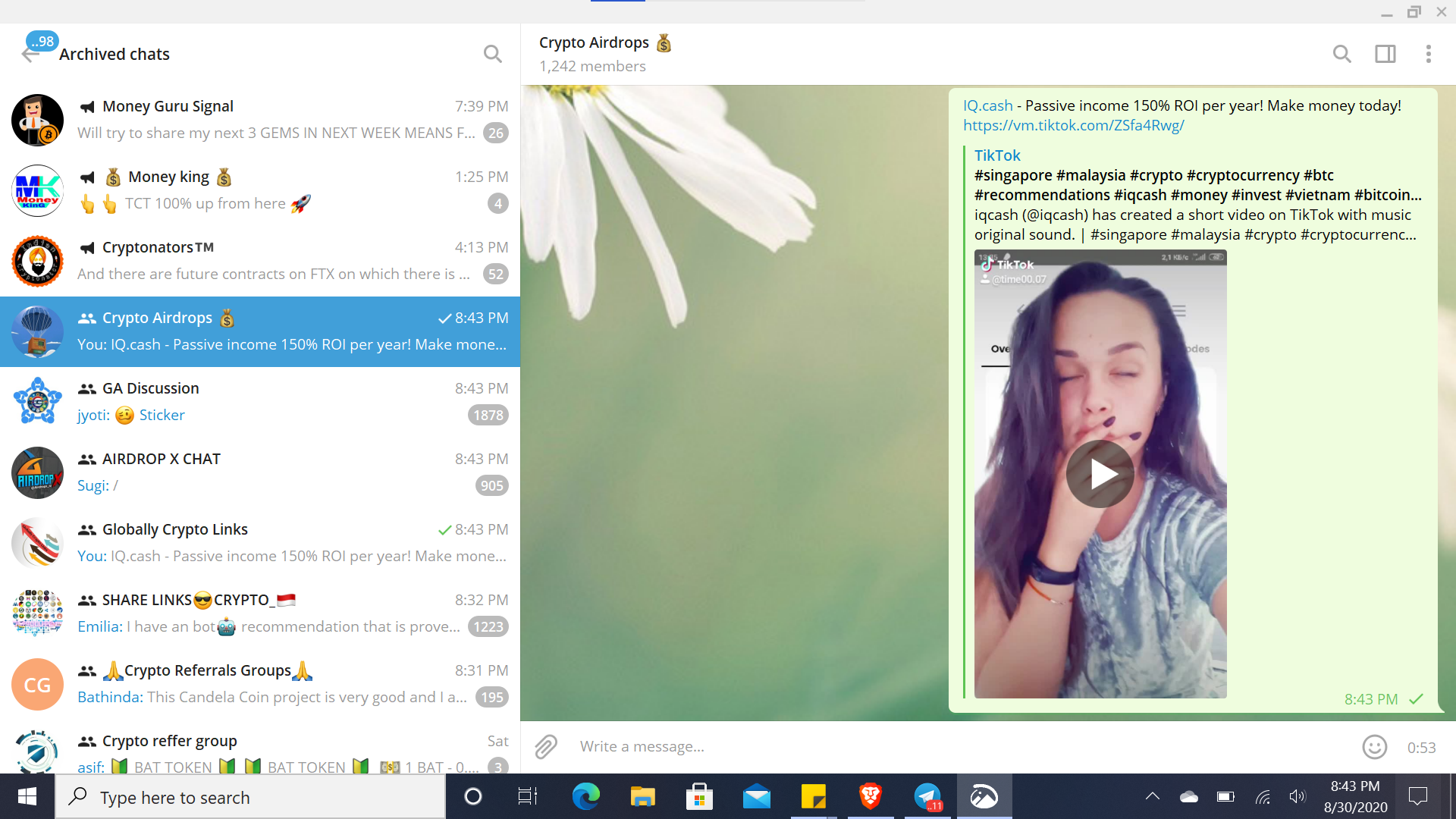Open the GA Discussion group
The height and width of the screenshot is (819, 1456).
(x=260, y=402)
